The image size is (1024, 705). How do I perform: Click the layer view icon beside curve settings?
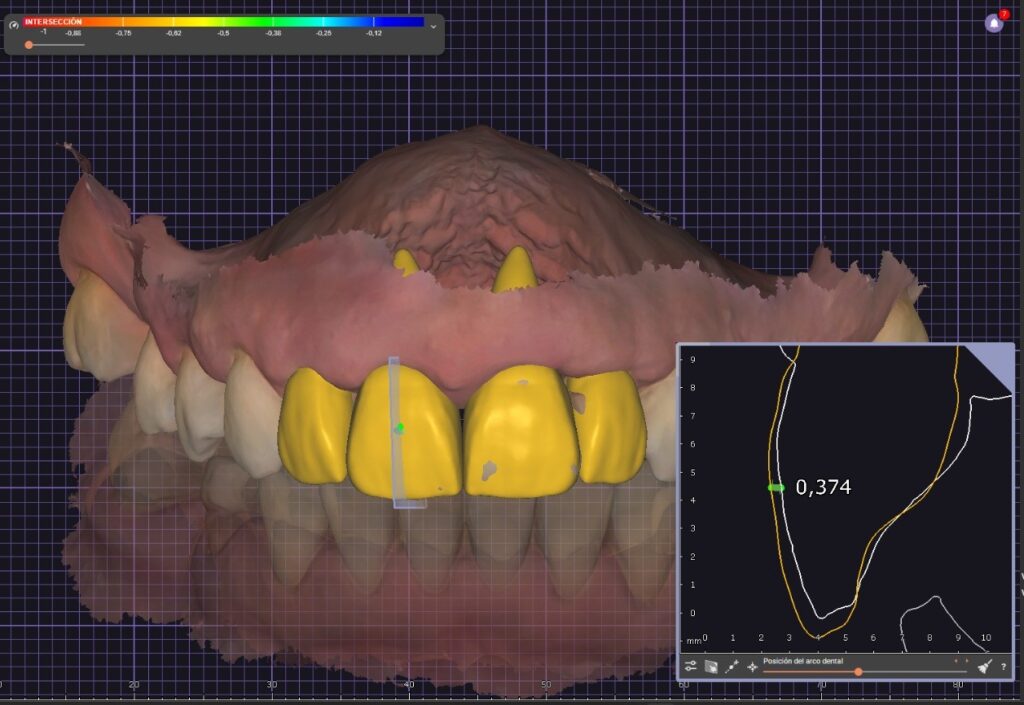(x=710, y=665)
